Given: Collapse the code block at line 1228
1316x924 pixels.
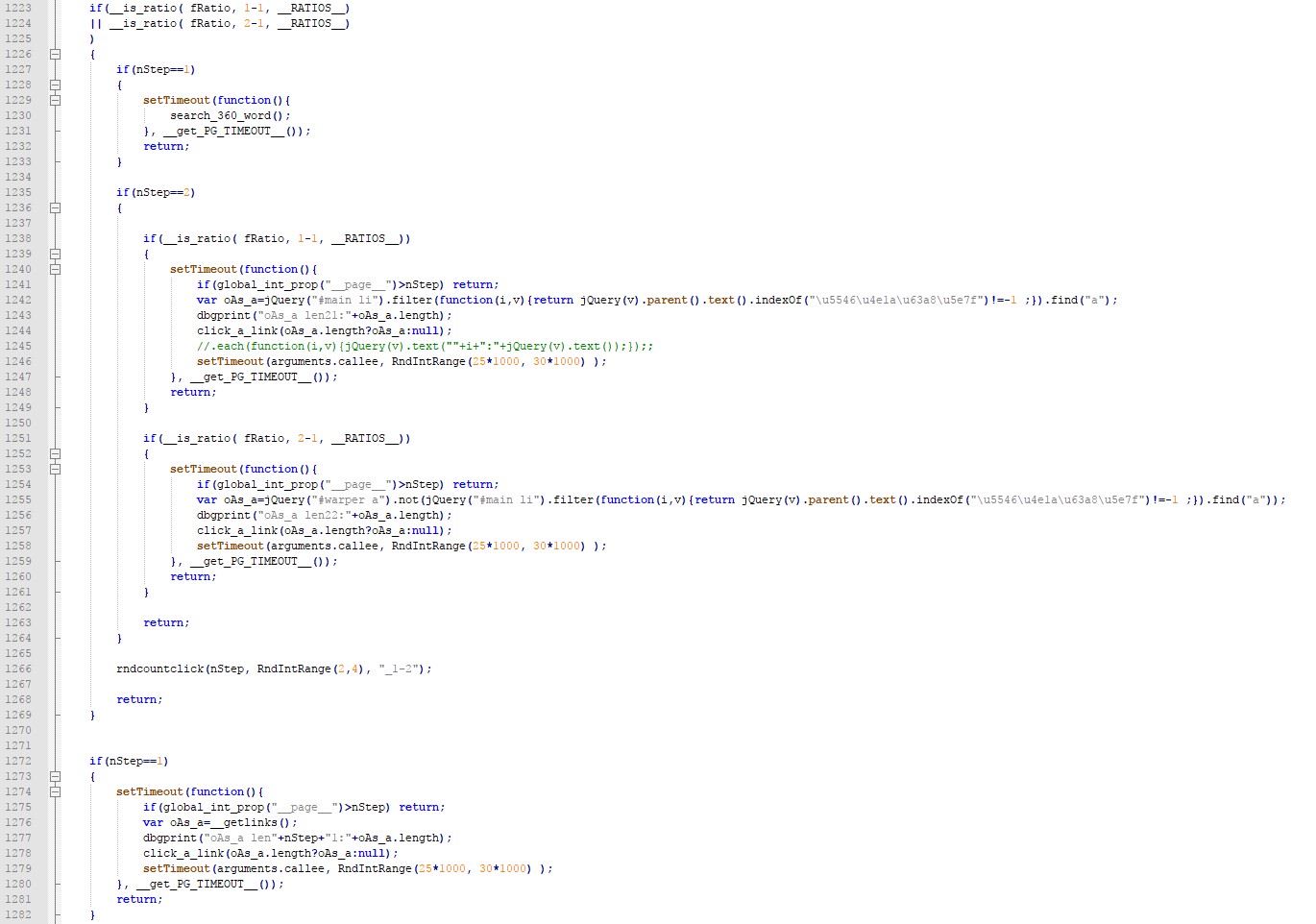Looking at the screenshot, I should (55, 85).
